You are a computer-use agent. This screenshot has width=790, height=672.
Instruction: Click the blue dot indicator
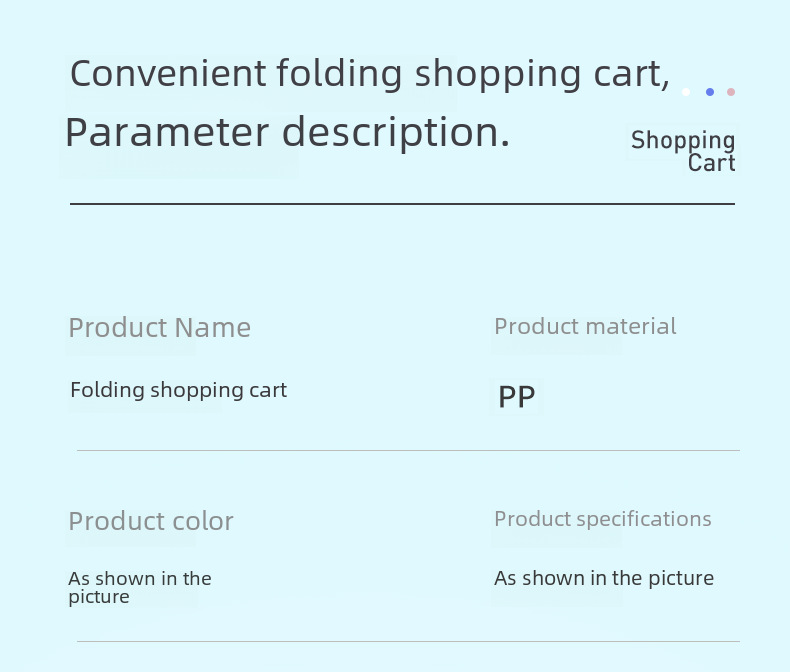coord(710,92)
